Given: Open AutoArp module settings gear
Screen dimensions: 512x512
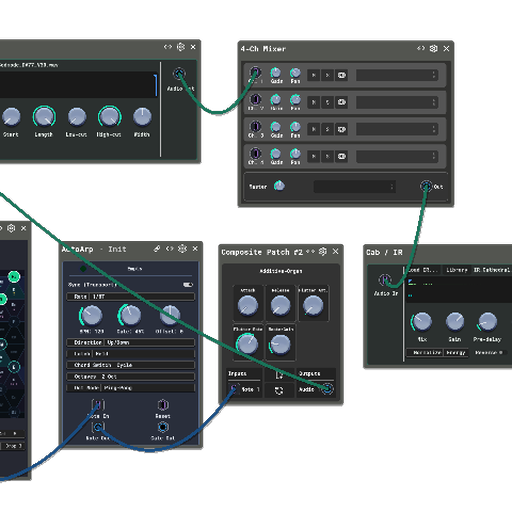Looking at the screenshot, I should click(182, 249).
